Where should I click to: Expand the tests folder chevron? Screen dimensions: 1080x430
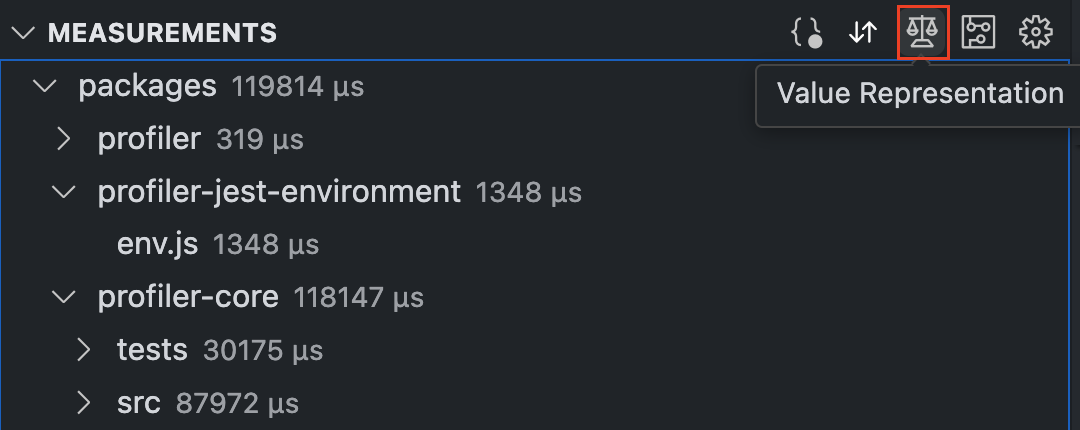click(x=84, y=350)
